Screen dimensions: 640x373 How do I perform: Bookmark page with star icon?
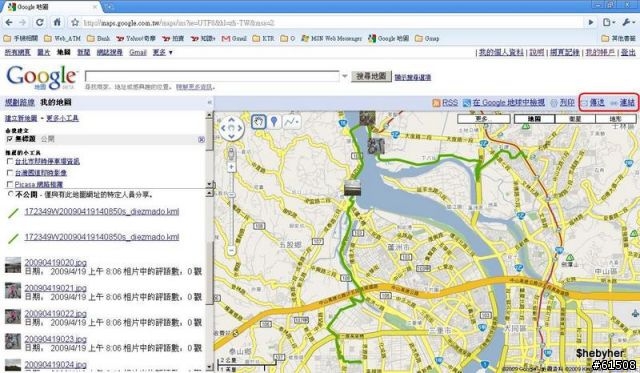[x=75, y=22]
